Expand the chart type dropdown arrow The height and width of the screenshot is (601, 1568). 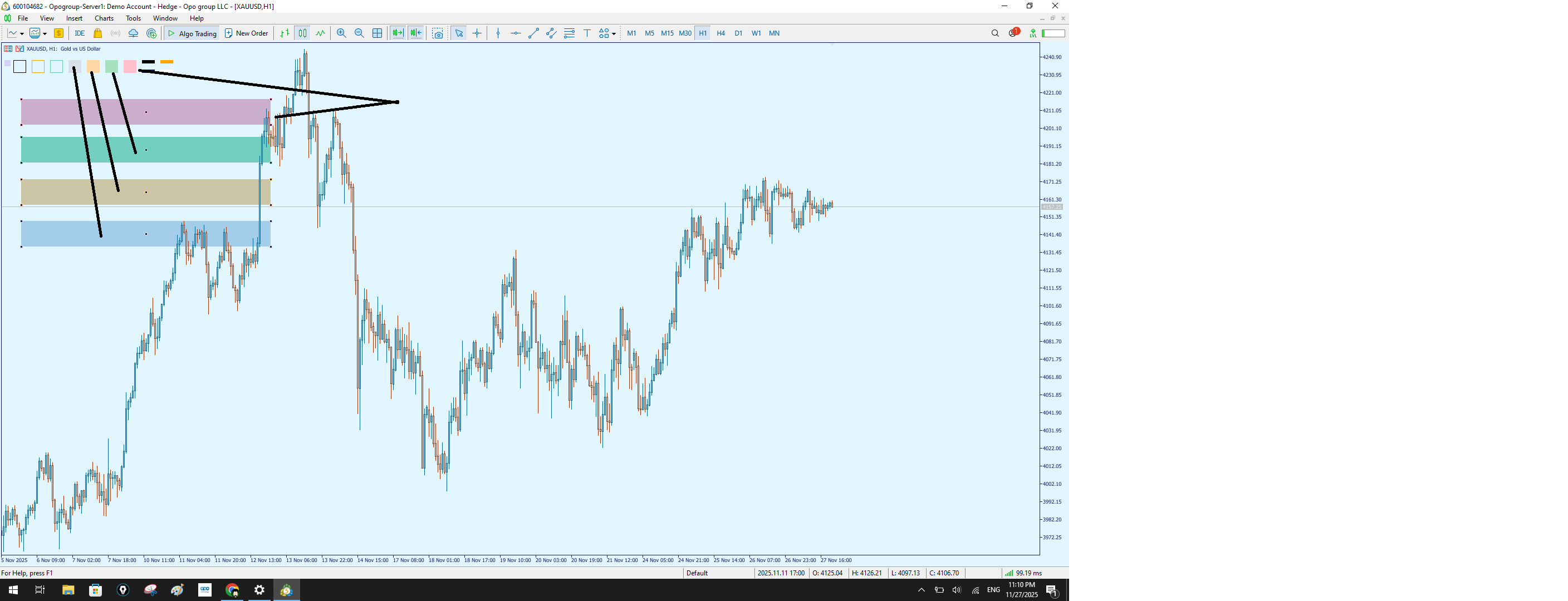point(22,34)
